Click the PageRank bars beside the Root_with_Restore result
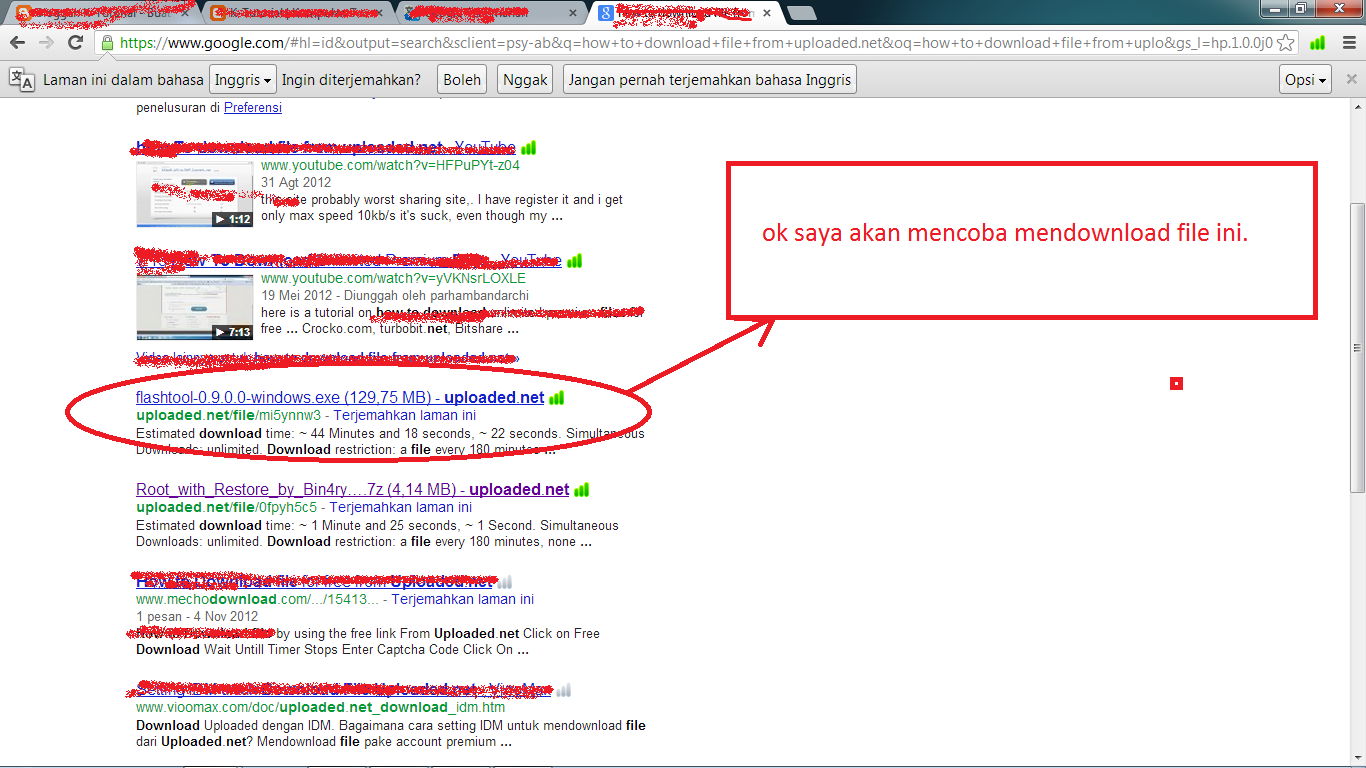The image size is (1366, 768). (x=582, y=489)
